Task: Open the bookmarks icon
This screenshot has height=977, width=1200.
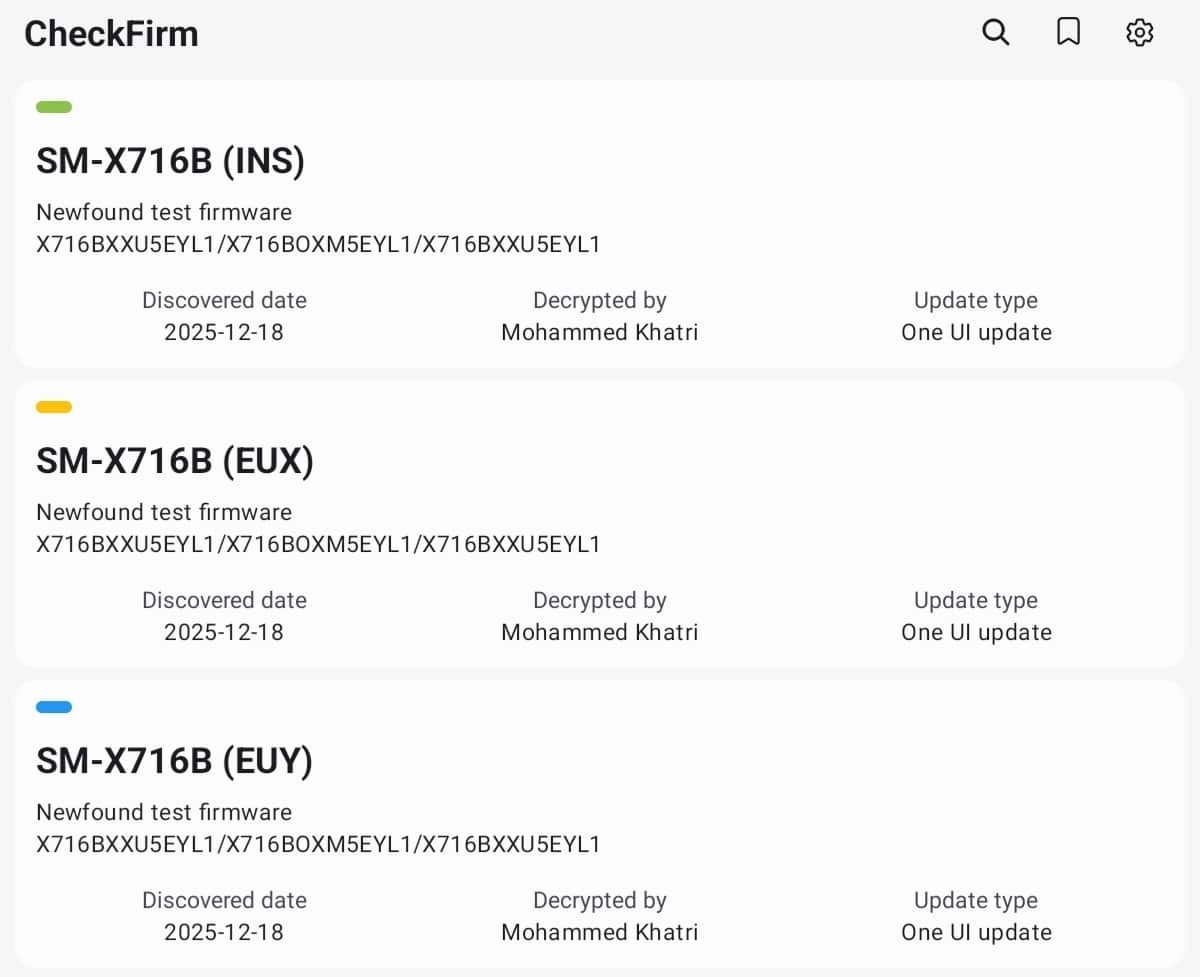Action: (1068, 33)
